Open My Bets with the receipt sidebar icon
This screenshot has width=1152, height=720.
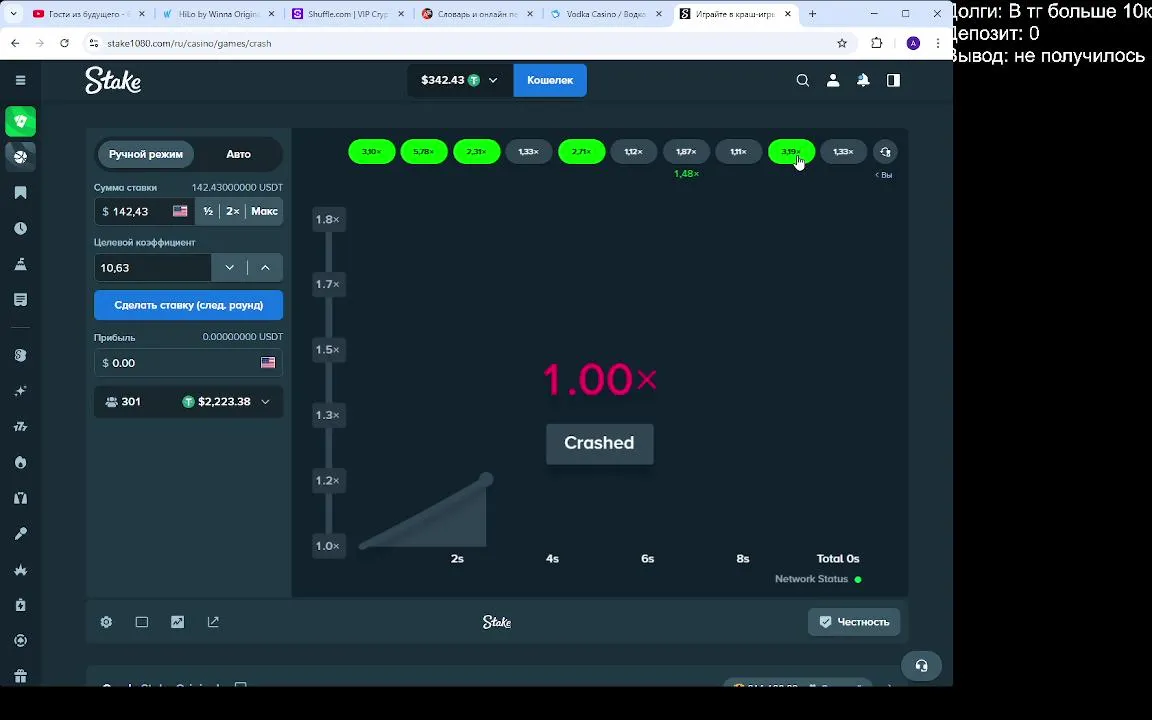coord(21,300)
